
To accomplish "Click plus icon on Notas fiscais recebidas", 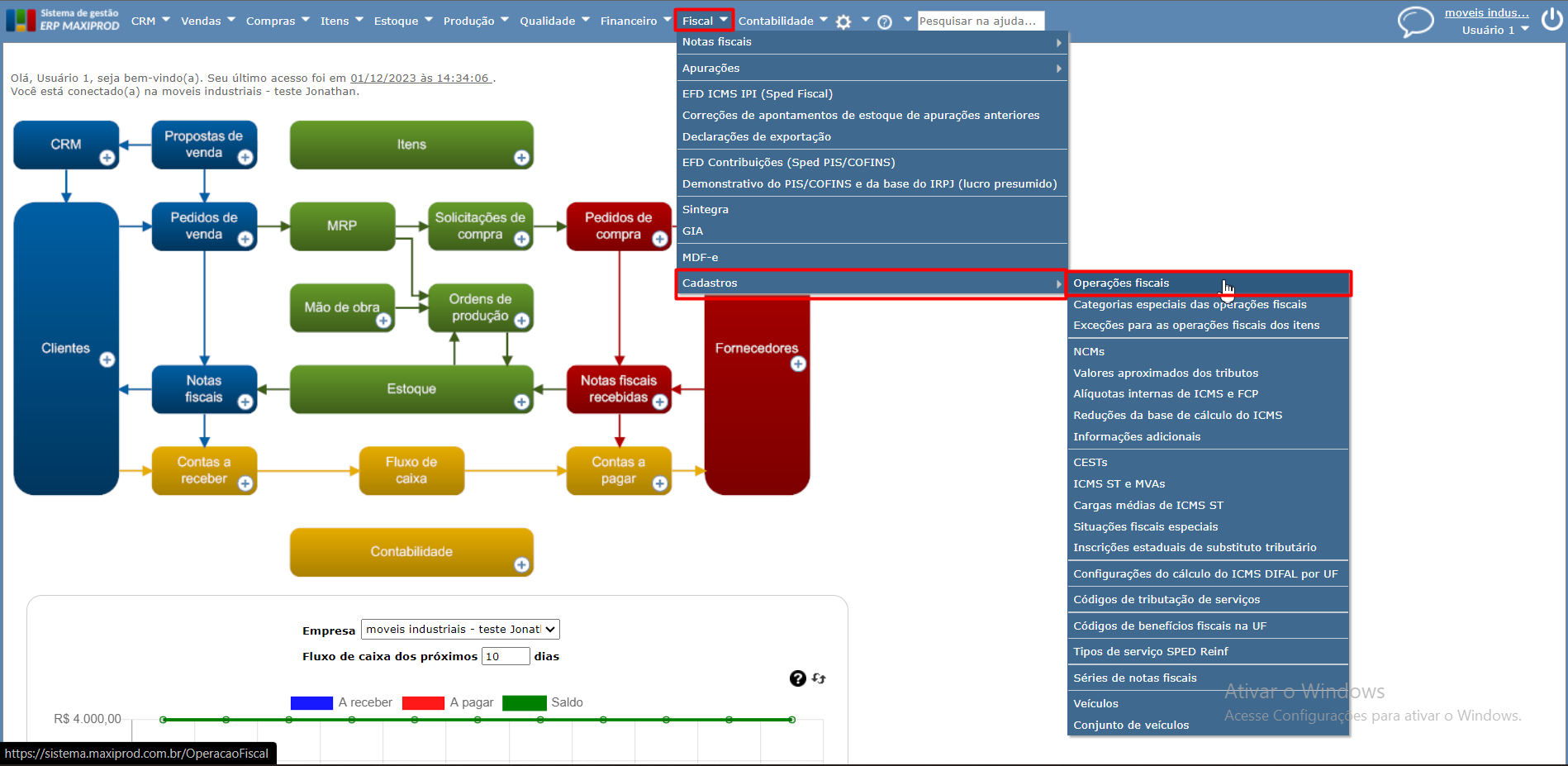I will point(660,402).
